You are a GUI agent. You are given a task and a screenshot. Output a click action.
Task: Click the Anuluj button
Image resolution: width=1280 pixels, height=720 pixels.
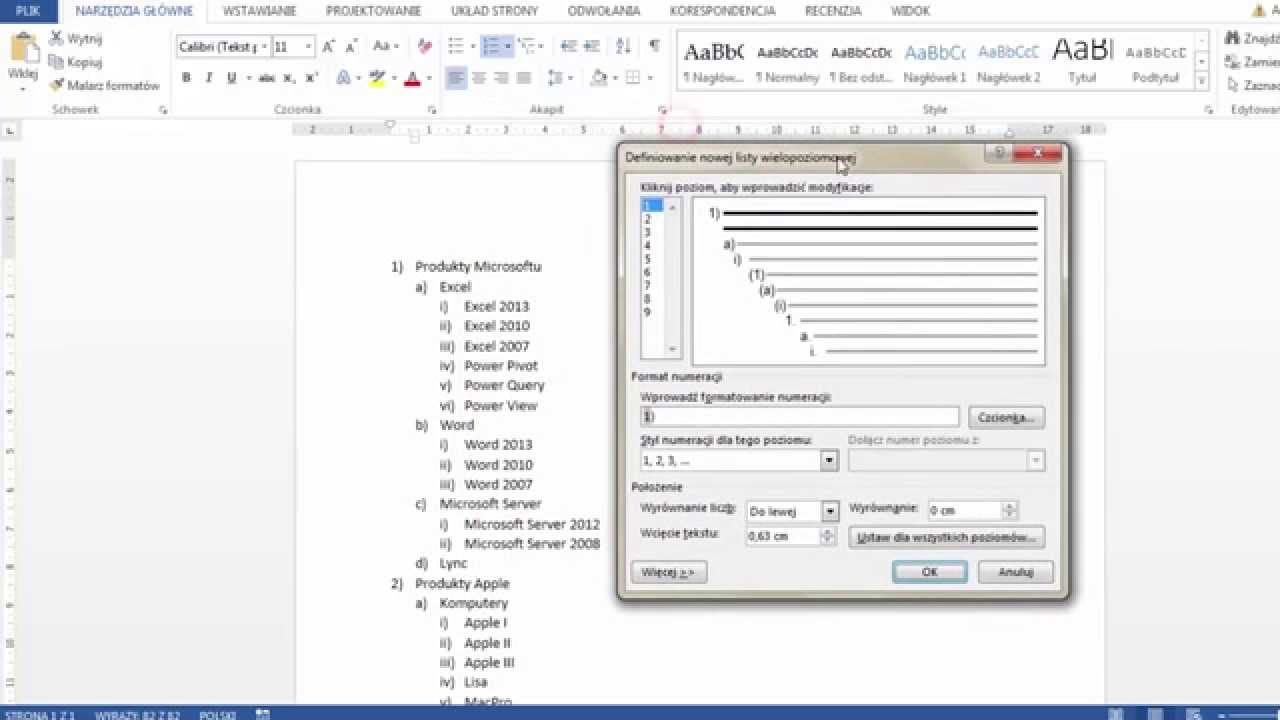(x=1015, y=572)
